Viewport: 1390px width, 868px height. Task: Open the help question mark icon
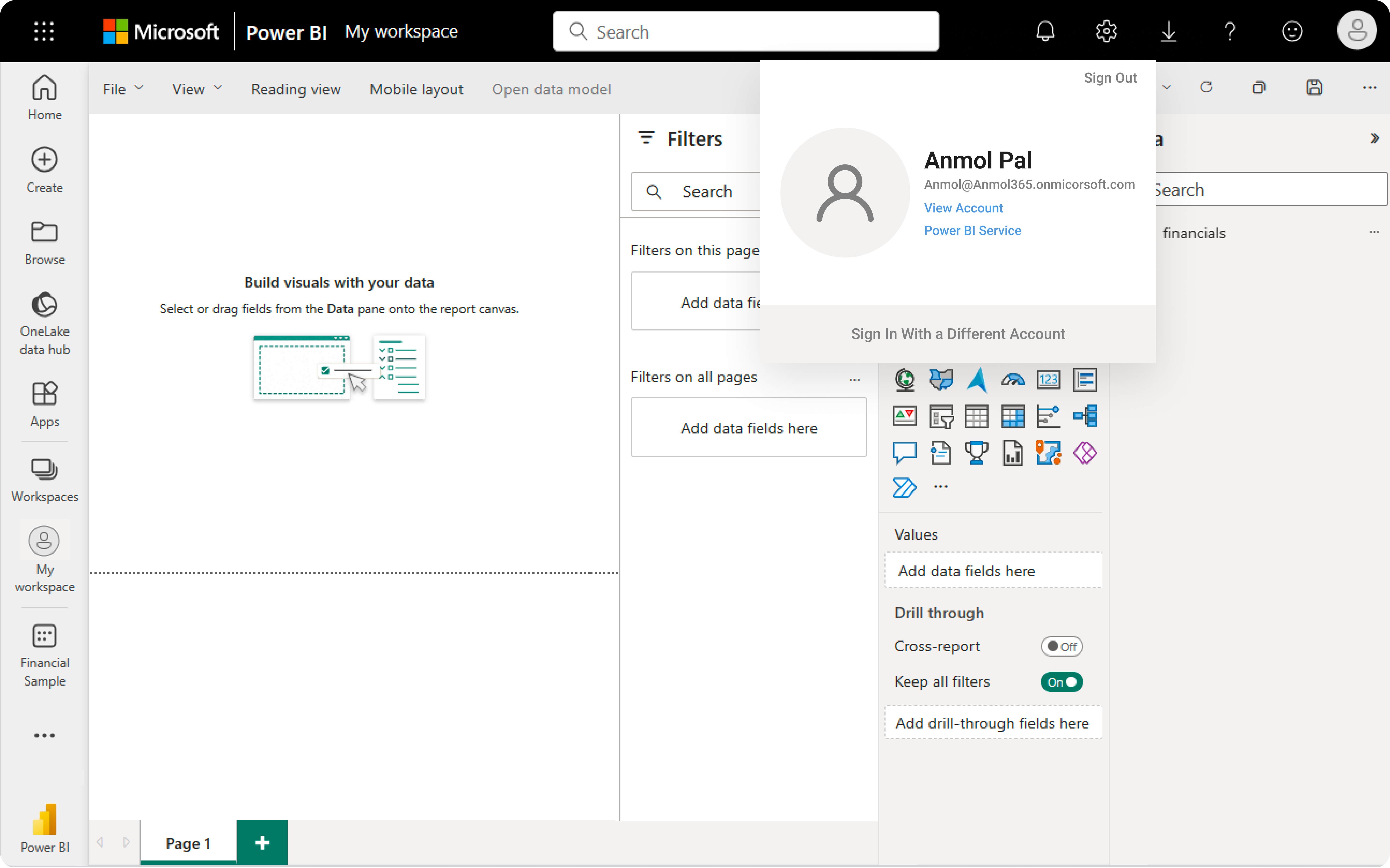1230,31
